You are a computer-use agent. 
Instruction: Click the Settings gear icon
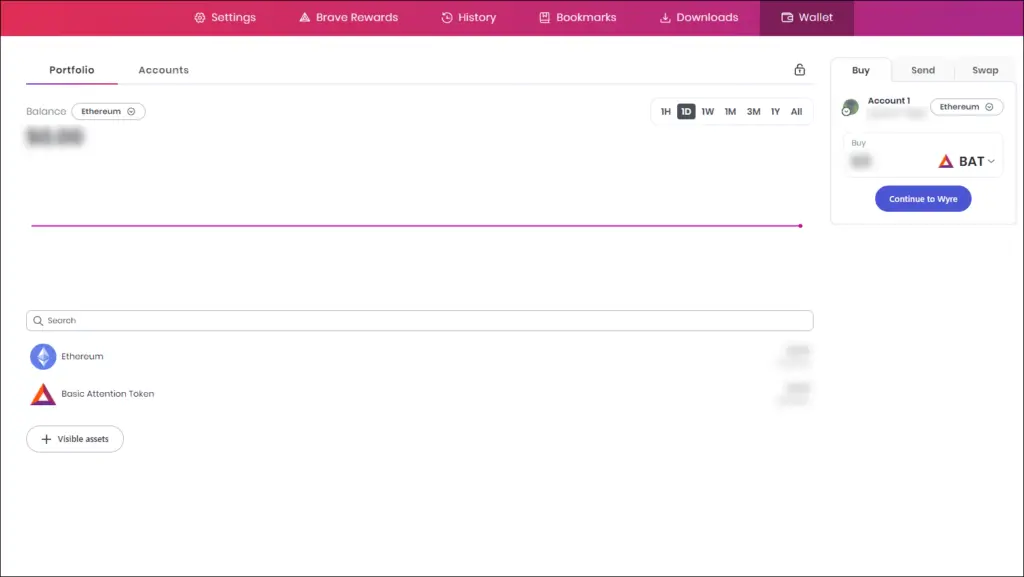[200, 18]
